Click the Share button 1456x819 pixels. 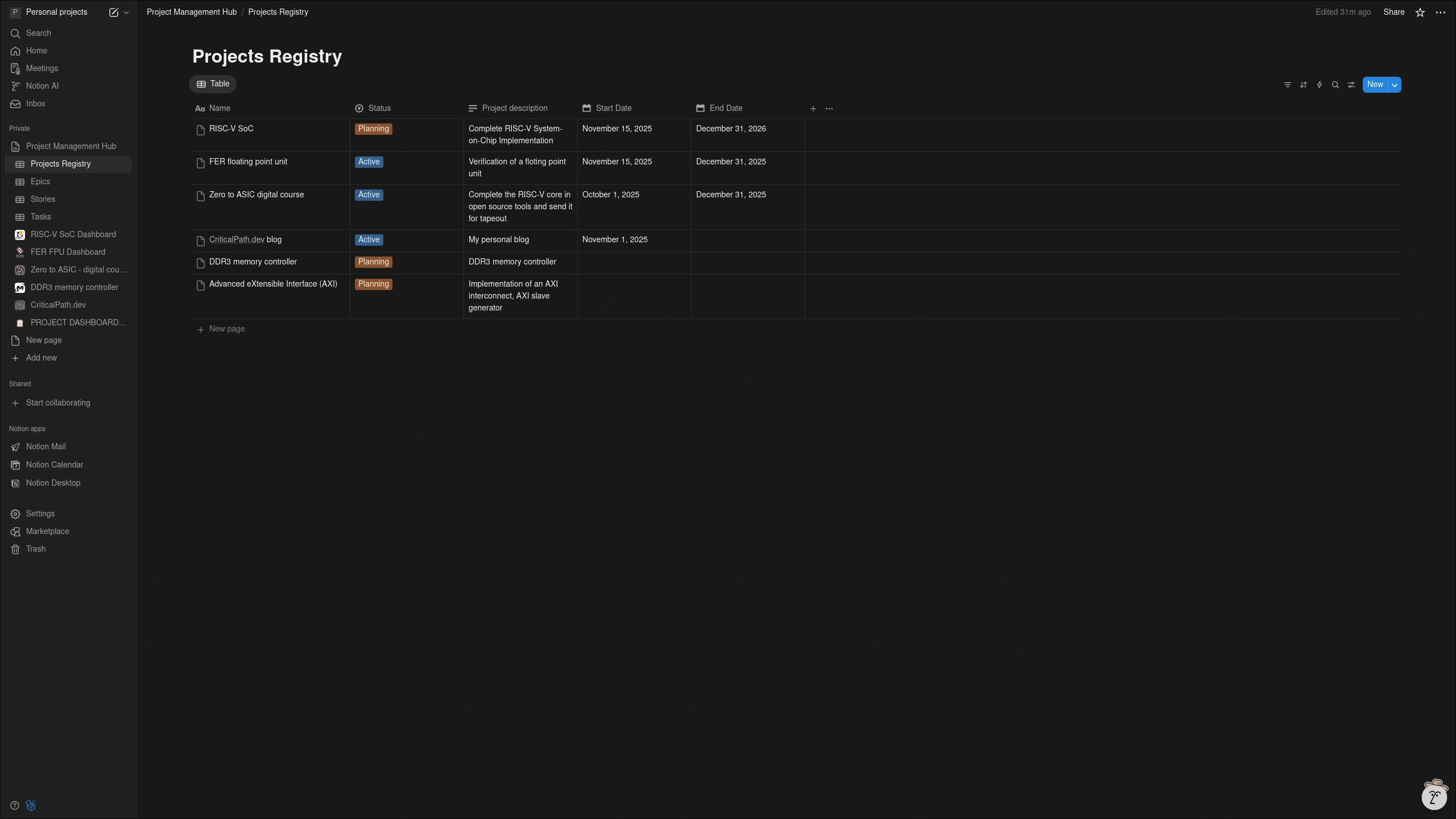tap(1393, 13)
